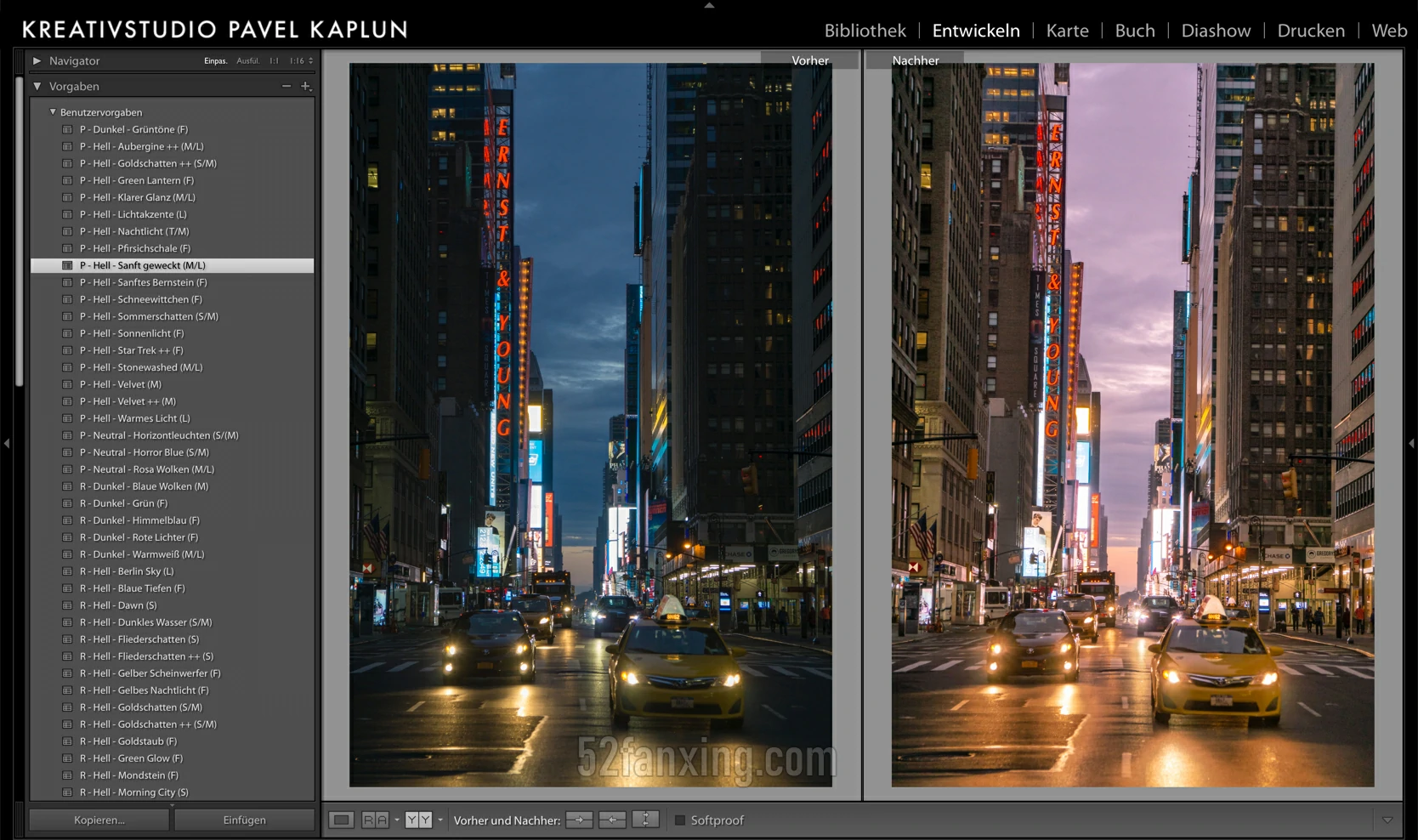The height and width of the screenshot is (840, 1418).
Task: Click preset icon beside P - Hell - Schneewittchen (F)
Action: [67, 299]
